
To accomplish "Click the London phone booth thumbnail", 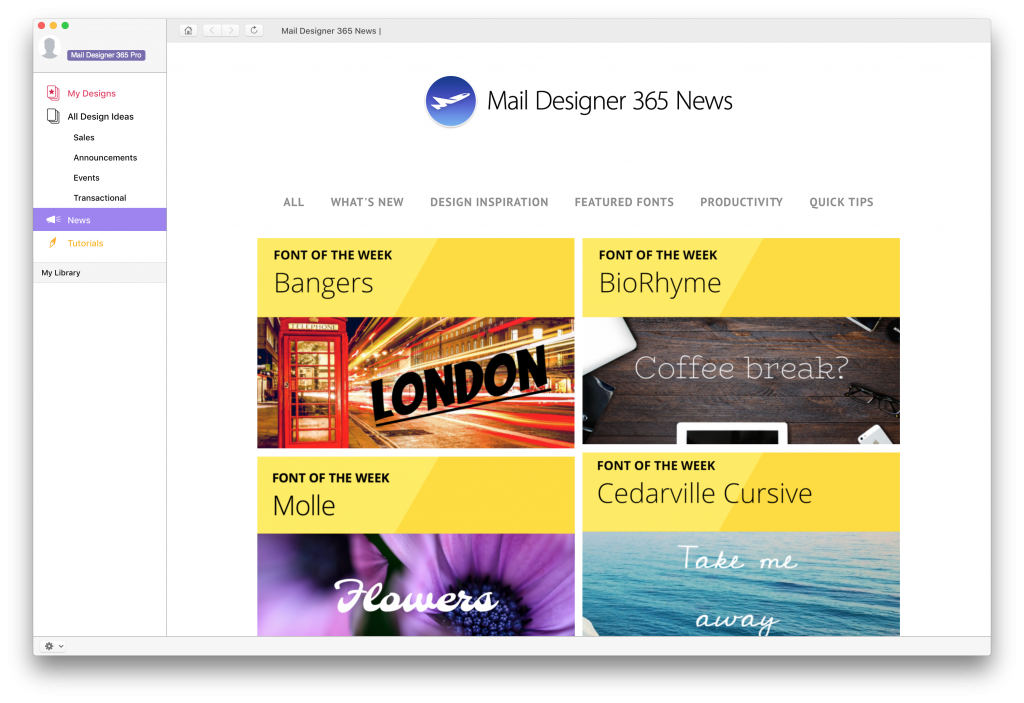I will pos(415,383).
